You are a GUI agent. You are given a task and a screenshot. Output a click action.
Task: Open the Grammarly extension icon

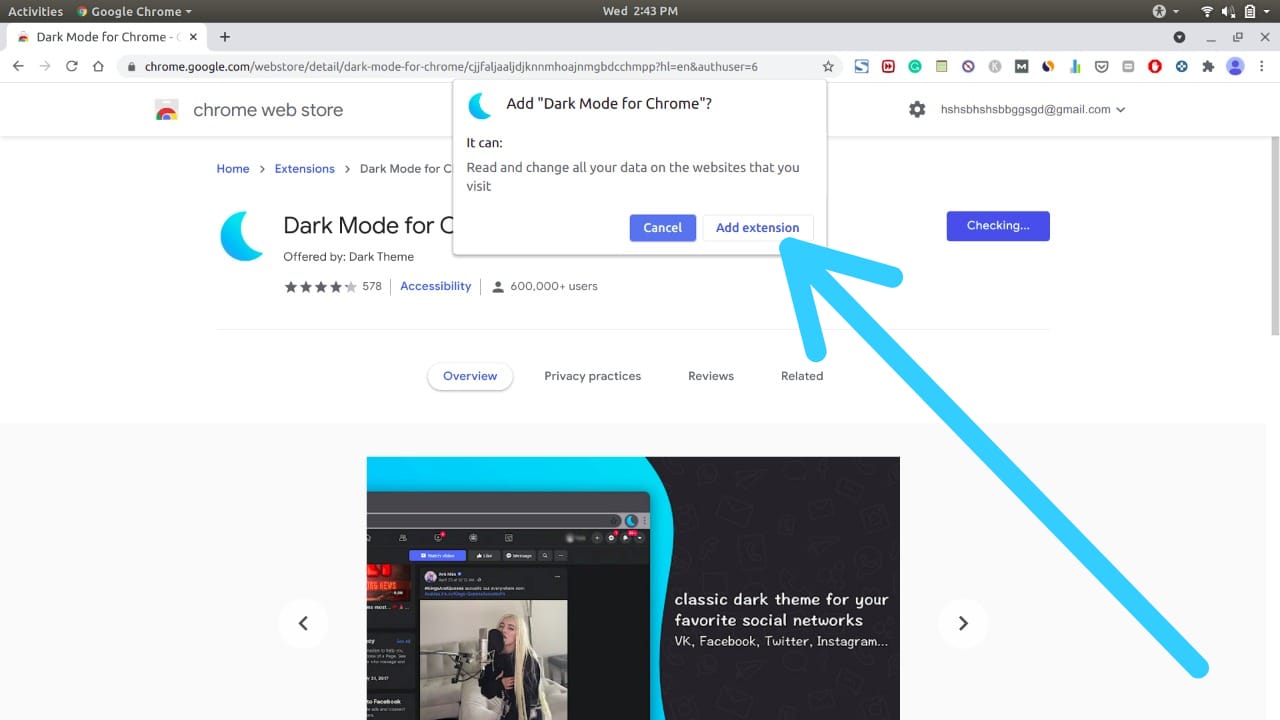[x=915, y=66]
